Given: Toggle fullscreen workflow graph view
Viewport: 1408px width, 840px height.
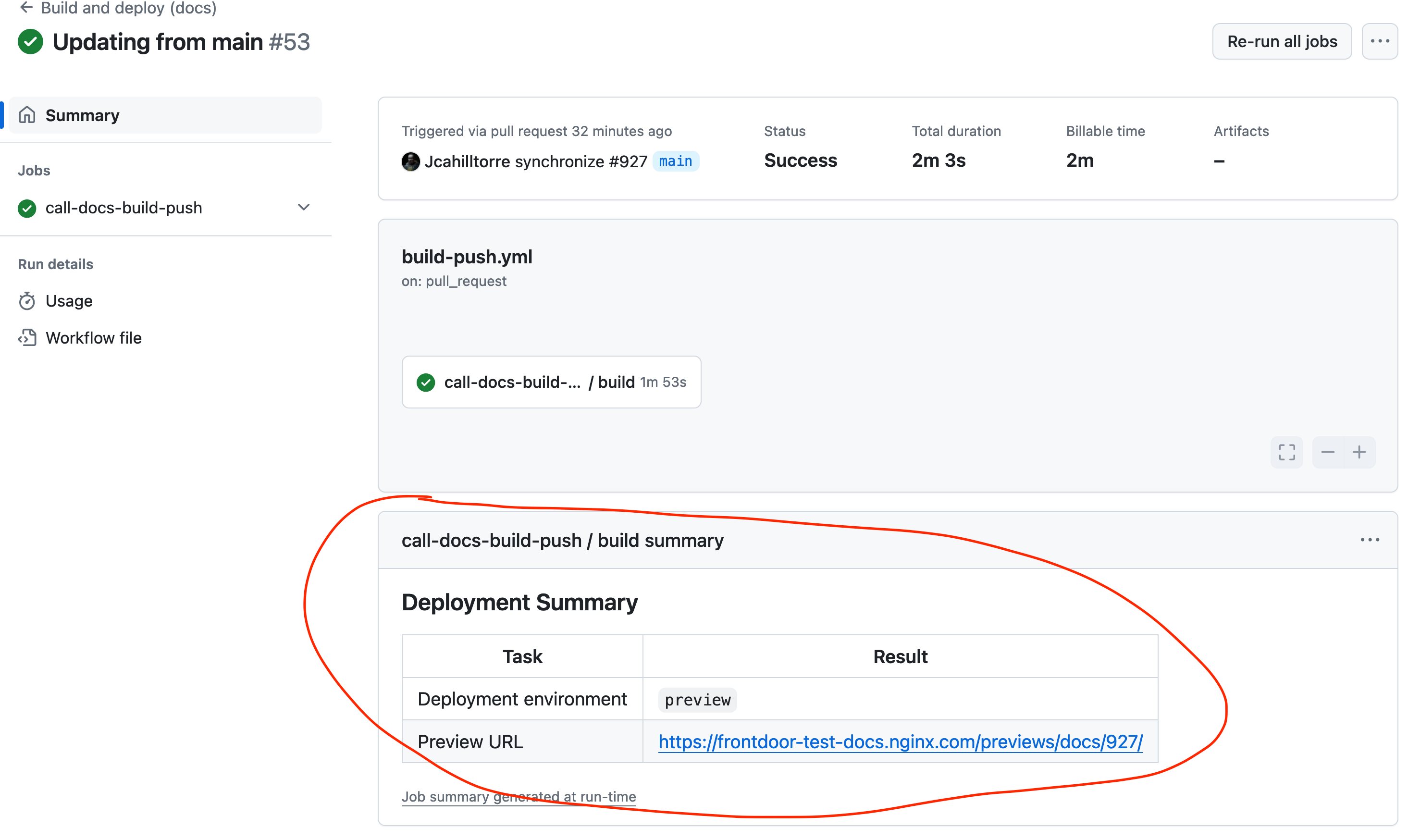Looking at the screenshot, I should [x=1287, y=452].
